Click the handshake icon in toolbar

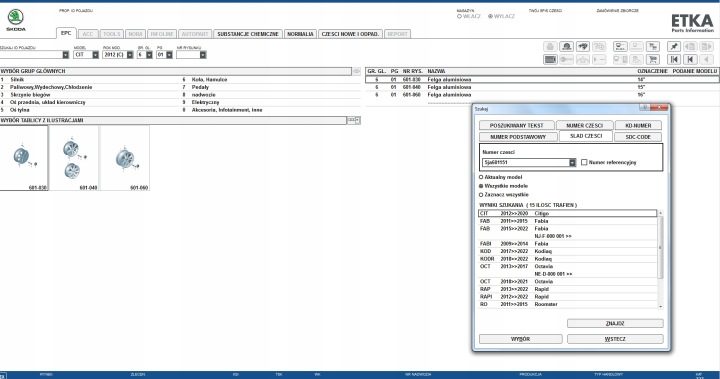pyautogui.click(x=583, y=46)
